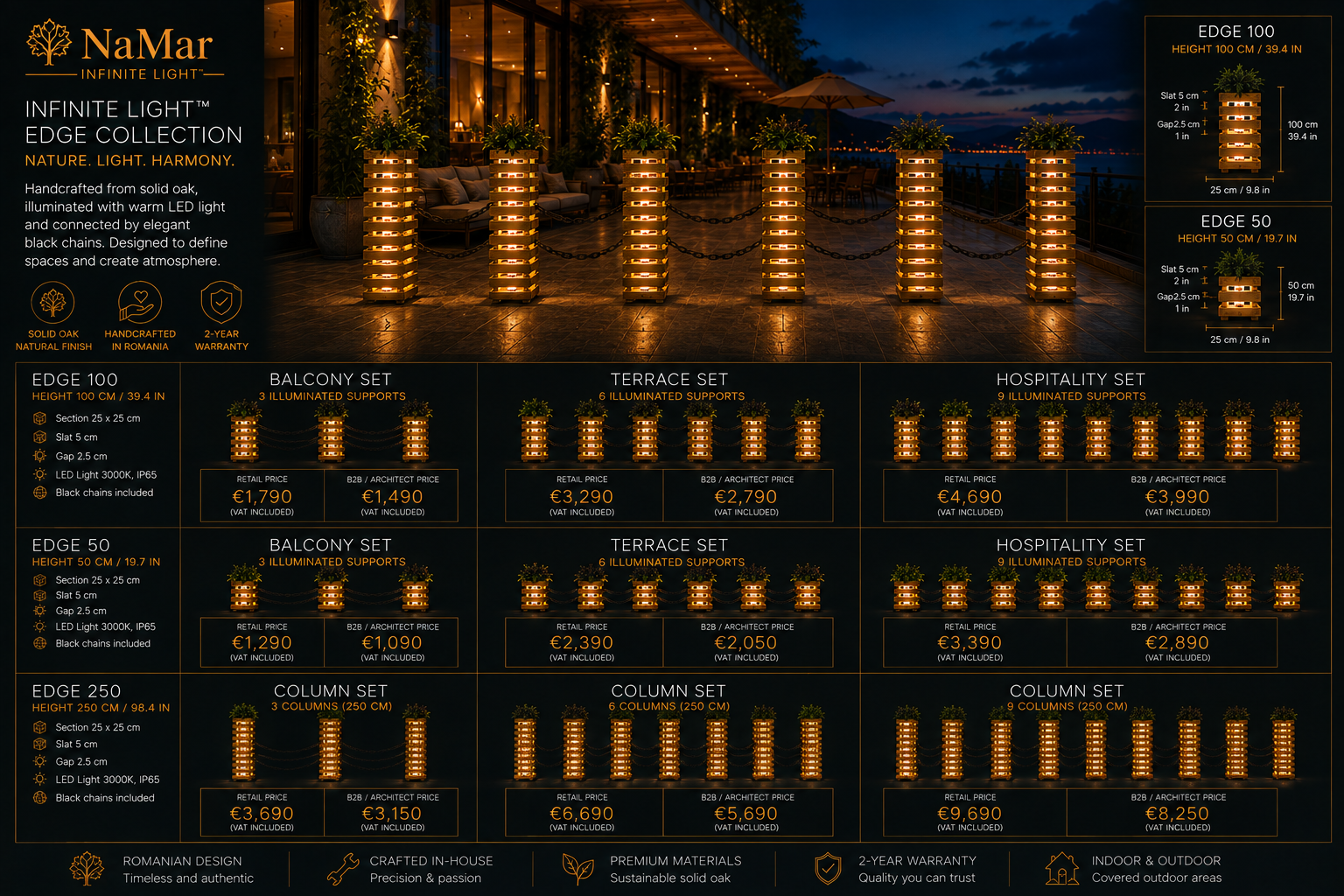
Task: Click the EDGE 50 Hospitality Set retail price €3,390
Action: coord(969,643)
